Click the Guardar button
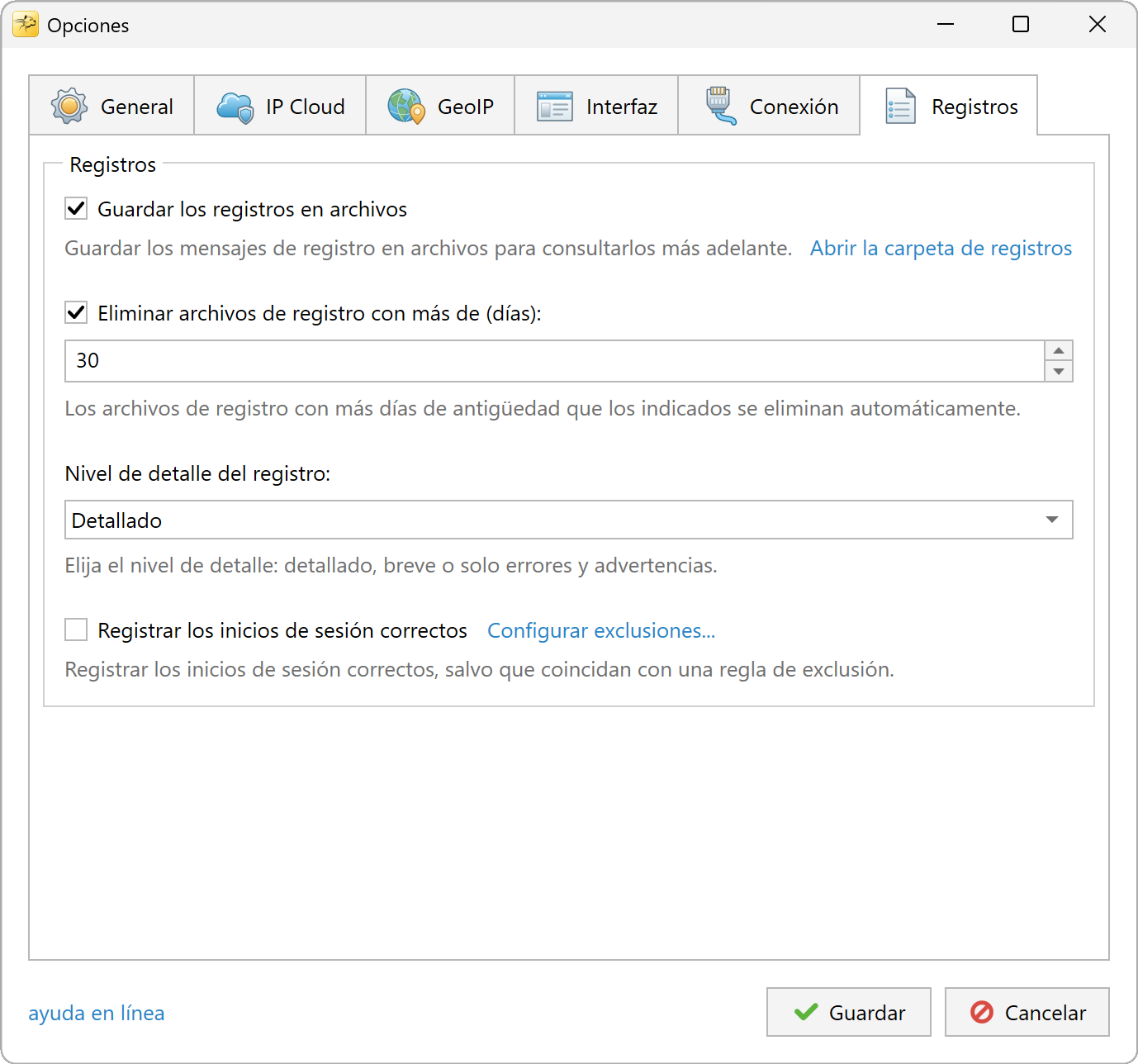 [x=849, y=1012]
